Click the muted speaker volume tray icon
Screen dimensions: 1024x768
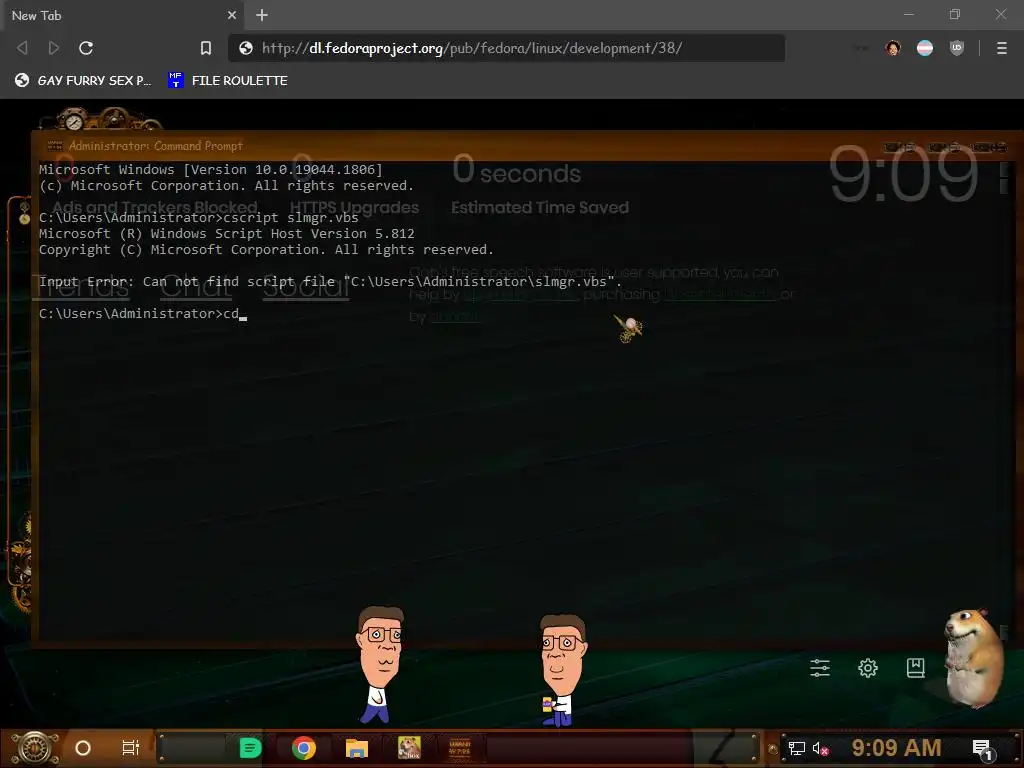point(820,748)
